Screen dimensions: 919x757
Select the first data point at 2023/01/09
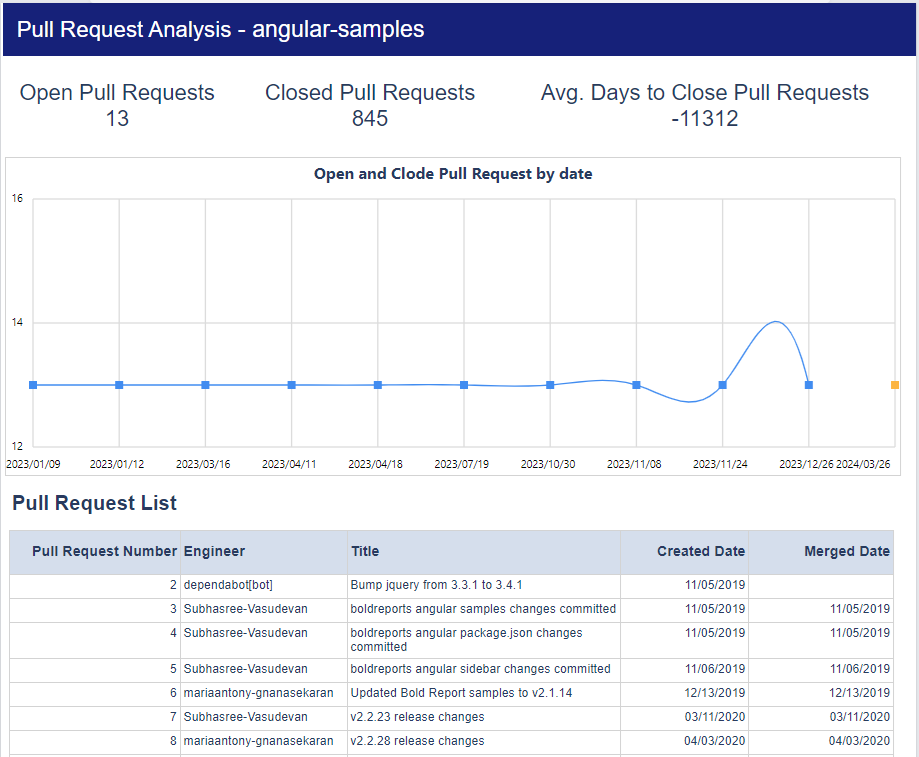(x=33, y=384)
